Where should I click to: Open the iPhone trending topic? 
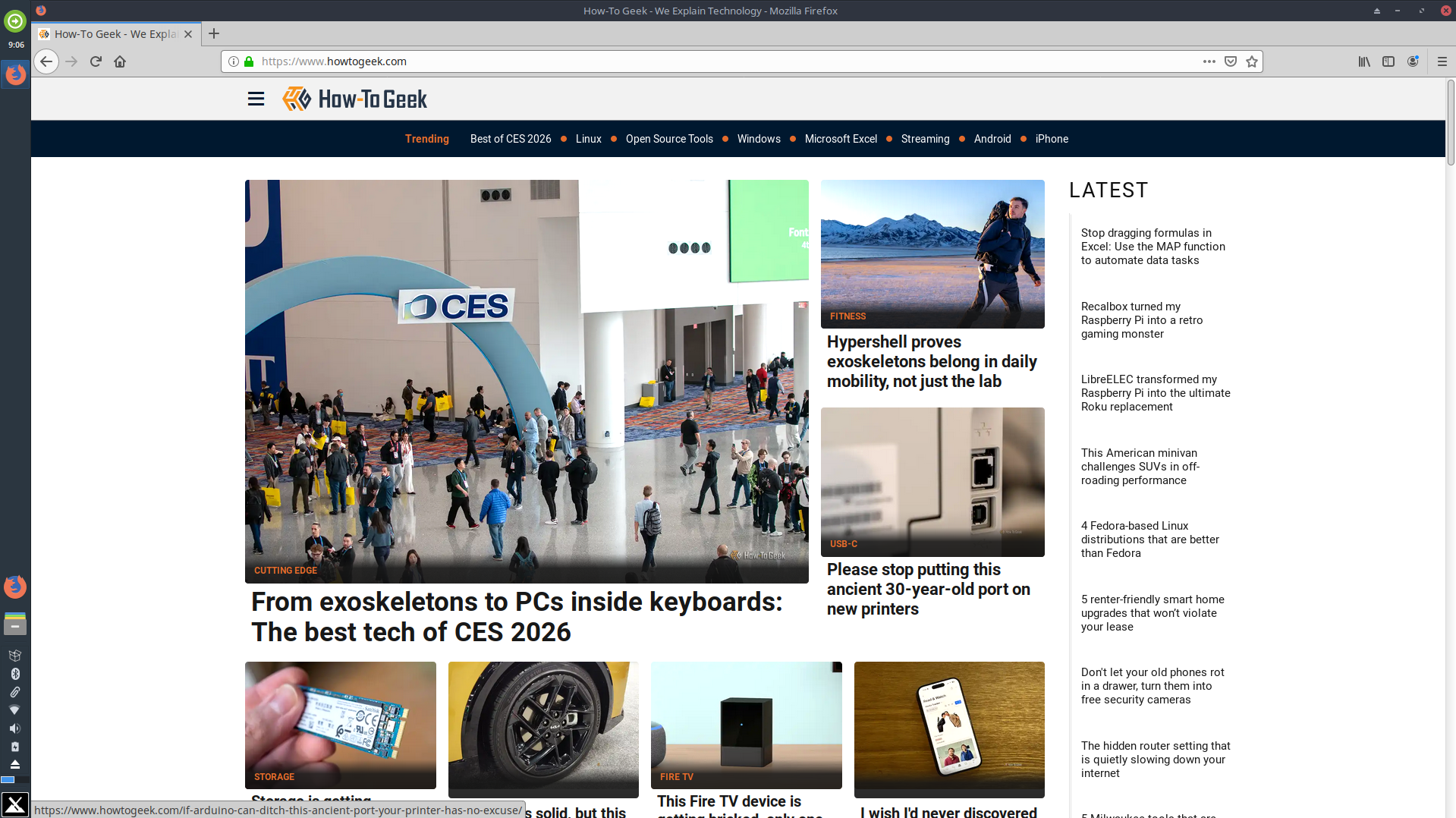click(1052, 139)
